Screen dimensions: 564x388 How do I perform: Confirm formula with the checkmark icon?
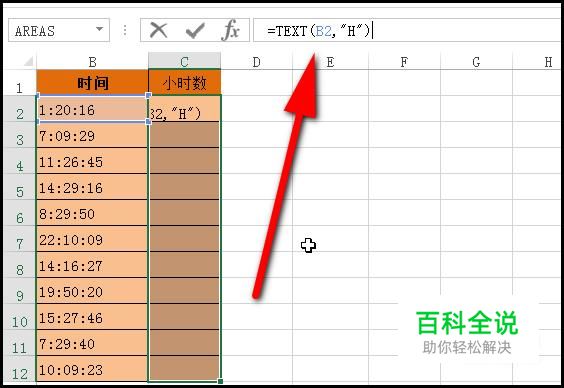195,31
